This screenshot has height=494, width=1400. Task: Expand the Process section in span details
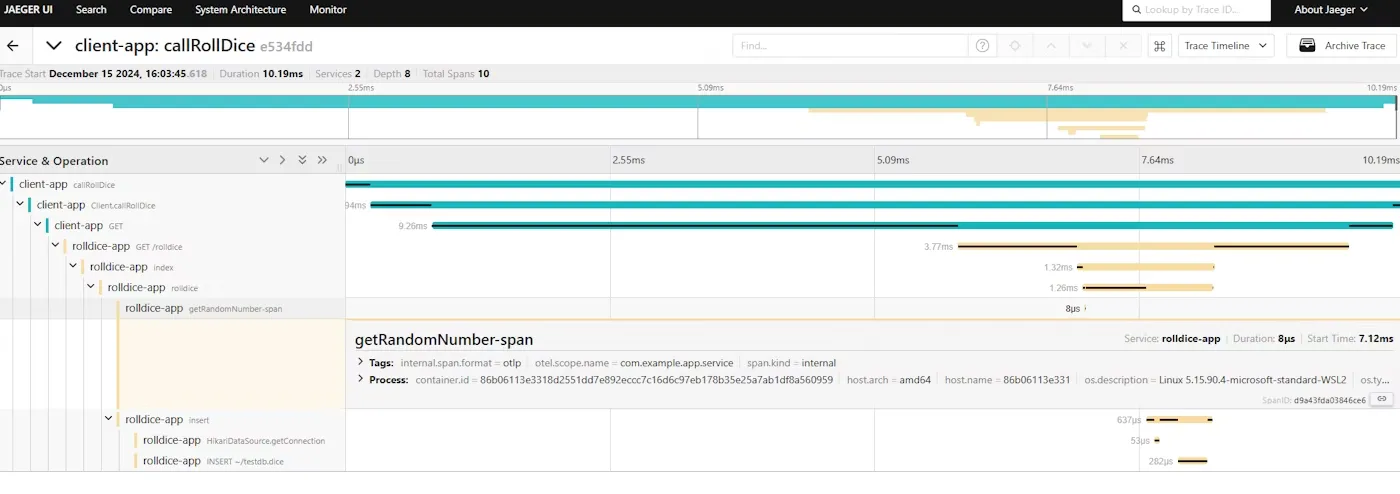click(x=361, y=380)
